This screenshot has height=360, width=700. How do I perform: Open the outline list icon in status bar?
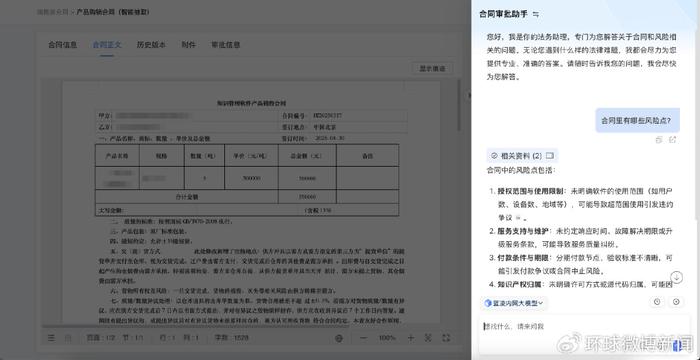[x=51, y=338]
